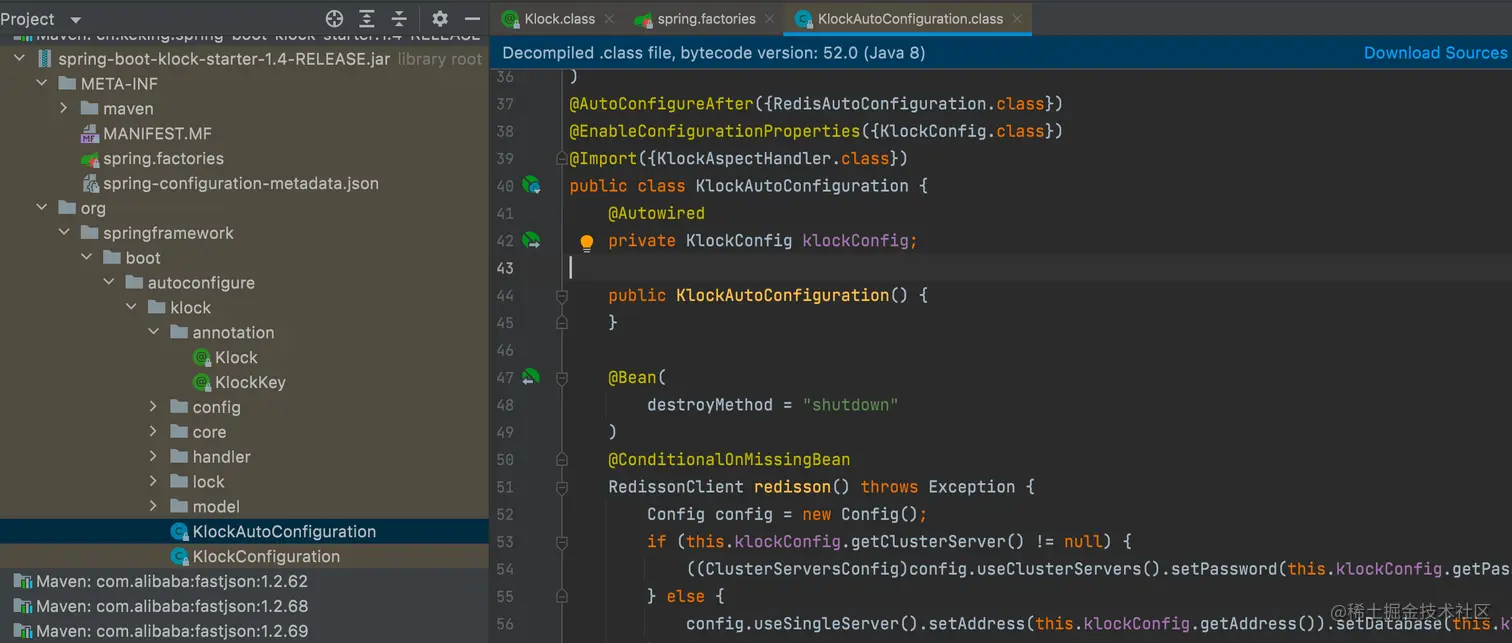Click line number 43 in gutter
Screen dimensions: 1512x643
(x=504, y=268)
